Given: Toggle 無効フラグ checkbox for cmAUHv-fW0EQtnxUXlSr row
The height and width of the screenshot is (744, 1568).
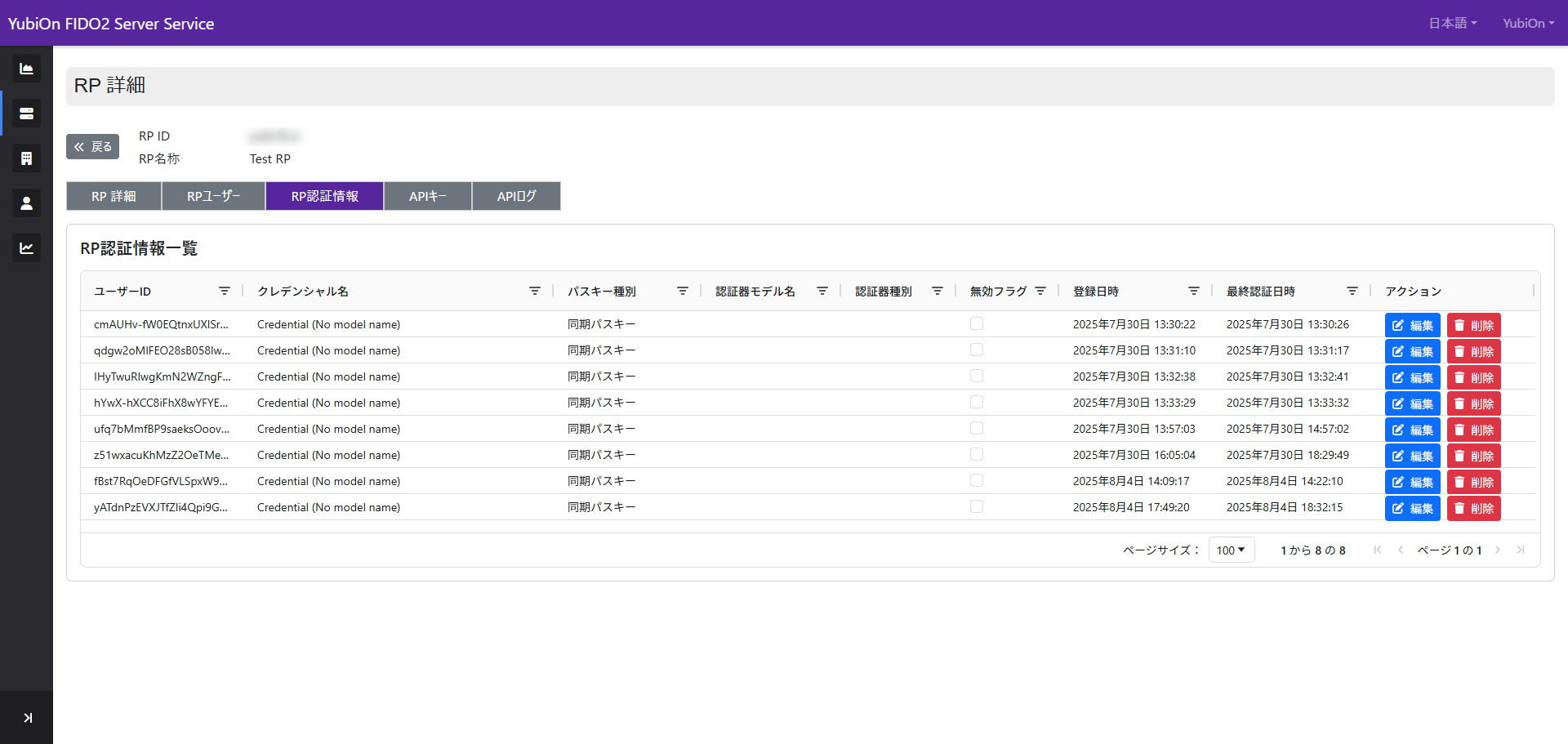Looking at the screenshot, I should pyautogui.click(x=977, y=324).
